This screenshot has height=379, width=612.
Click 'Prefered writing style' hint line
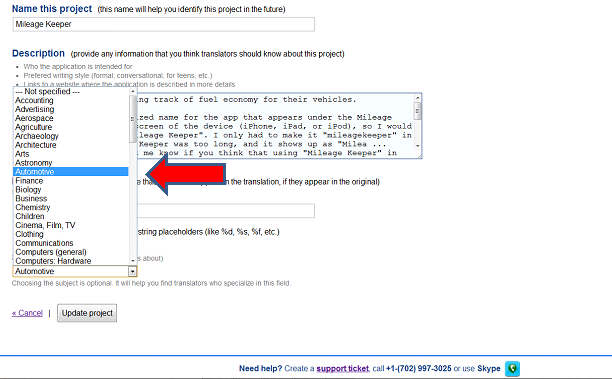click(118, 76)
